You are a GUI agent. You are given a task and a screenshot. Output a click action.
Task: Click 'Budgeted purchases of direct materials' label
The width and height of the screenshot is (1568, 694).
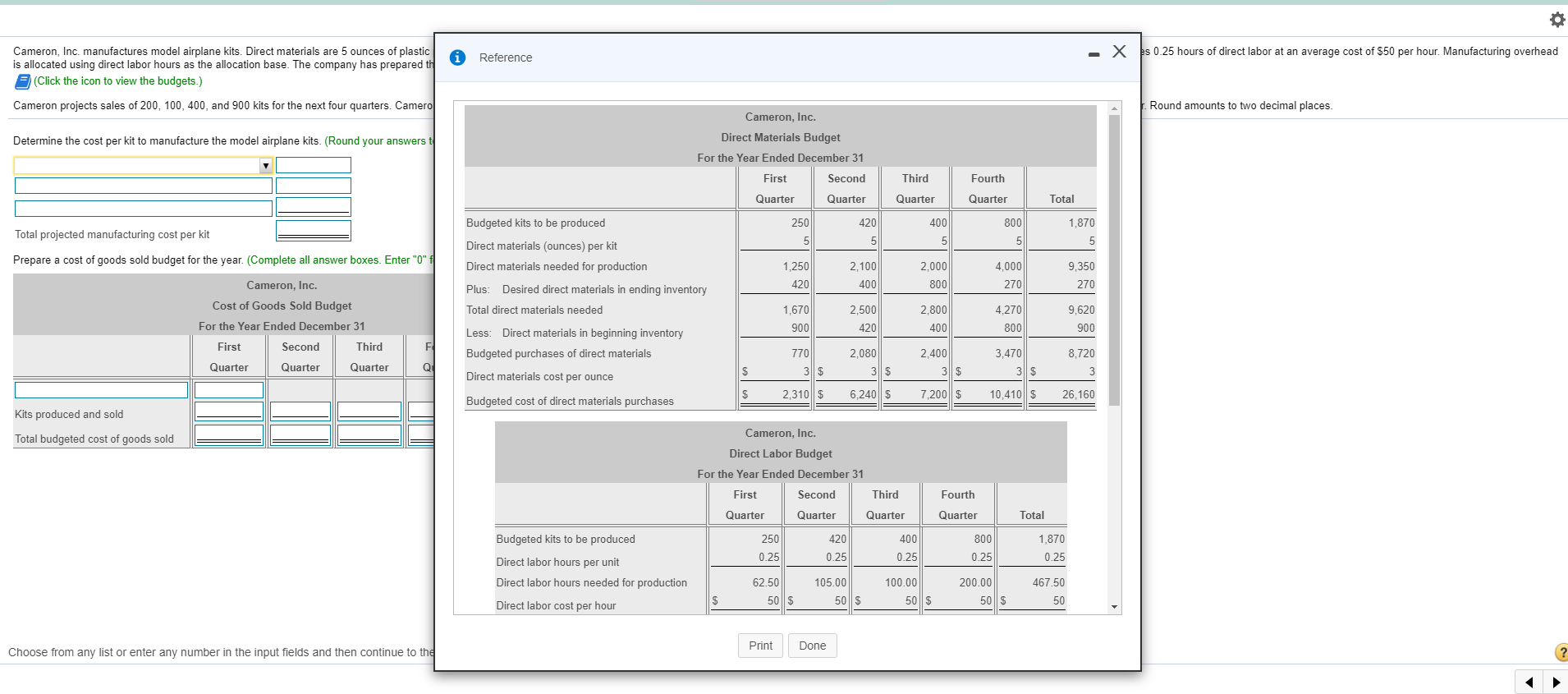click(559, 354)
